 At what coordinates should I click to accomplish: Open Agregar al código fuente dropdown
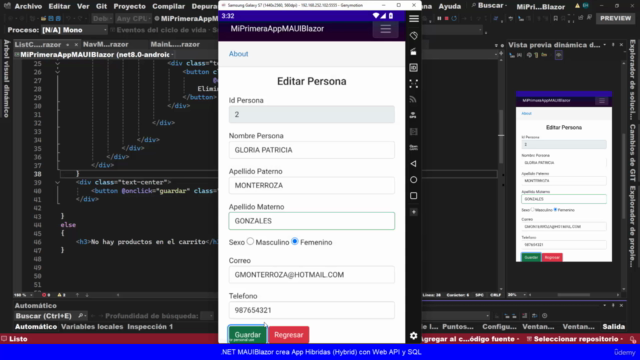(x=469, y=339)
